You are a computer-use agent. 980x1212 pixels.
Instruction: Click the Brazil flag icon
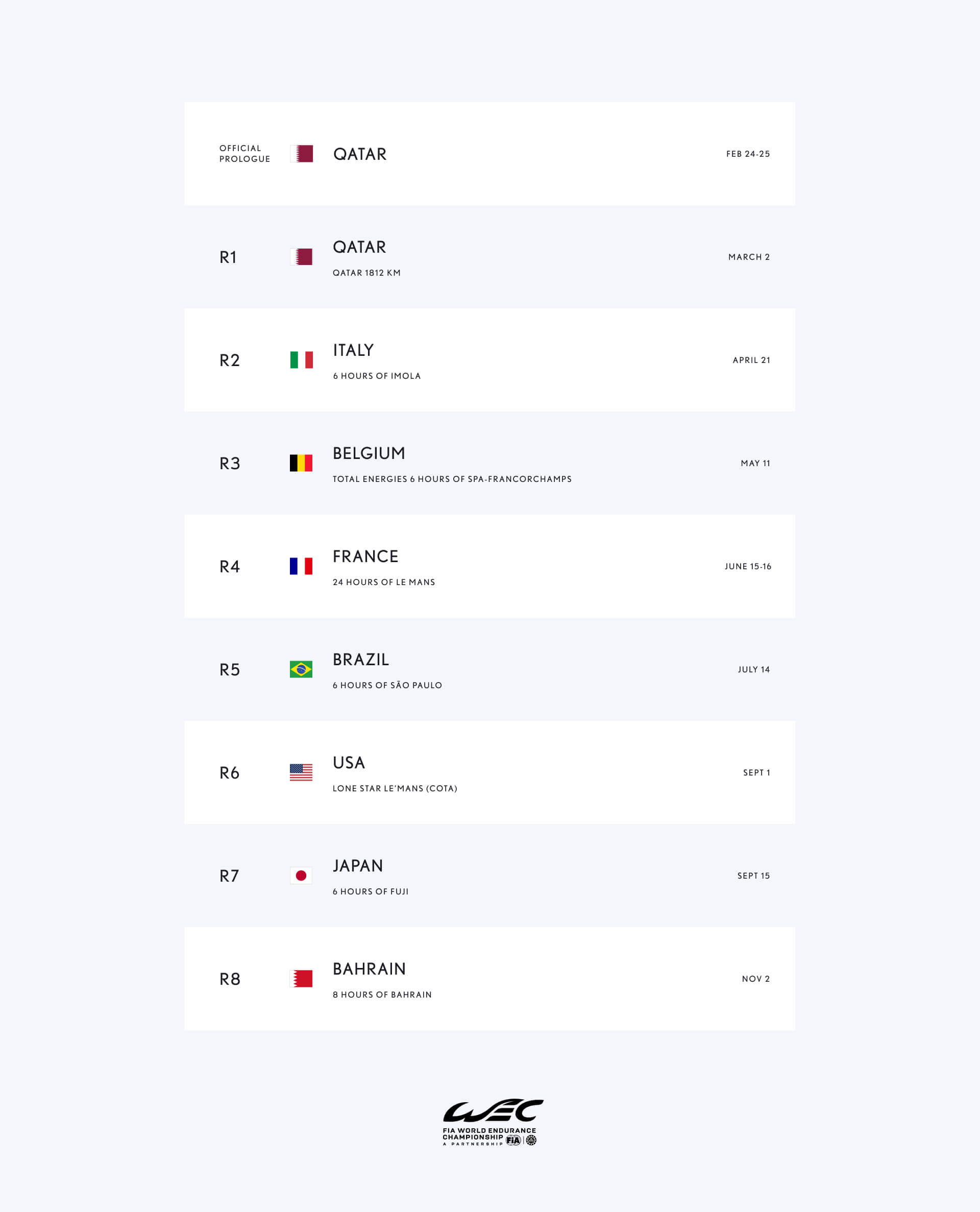[x=301, y=669]
